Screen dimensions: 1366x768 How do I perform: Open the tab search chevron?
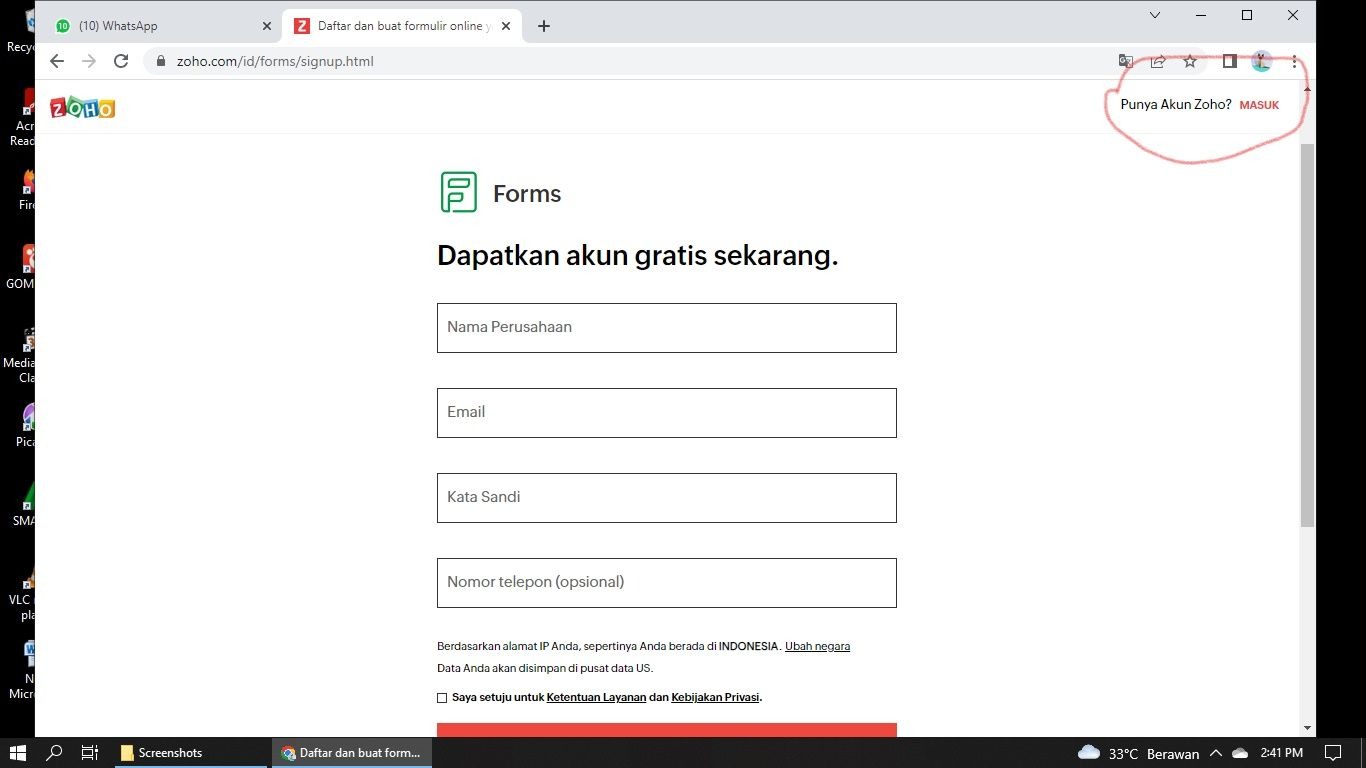point(1155,15)
